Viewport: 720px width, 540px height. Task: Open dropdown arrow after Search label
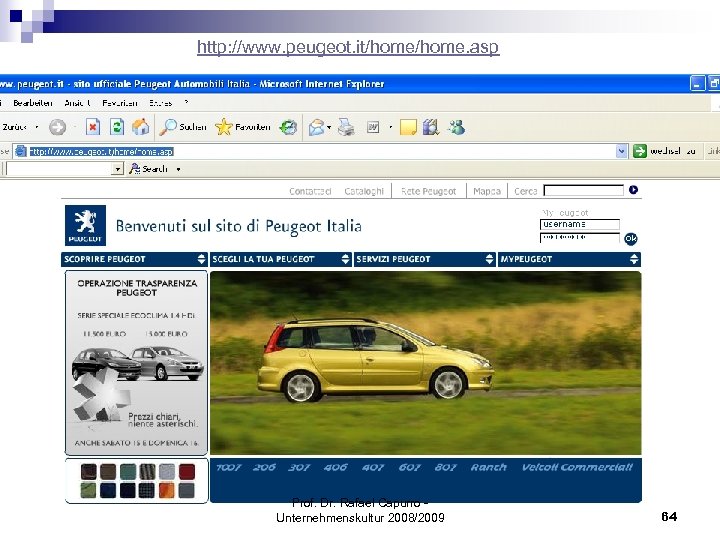pyautogui.click(x=178, y=169)
